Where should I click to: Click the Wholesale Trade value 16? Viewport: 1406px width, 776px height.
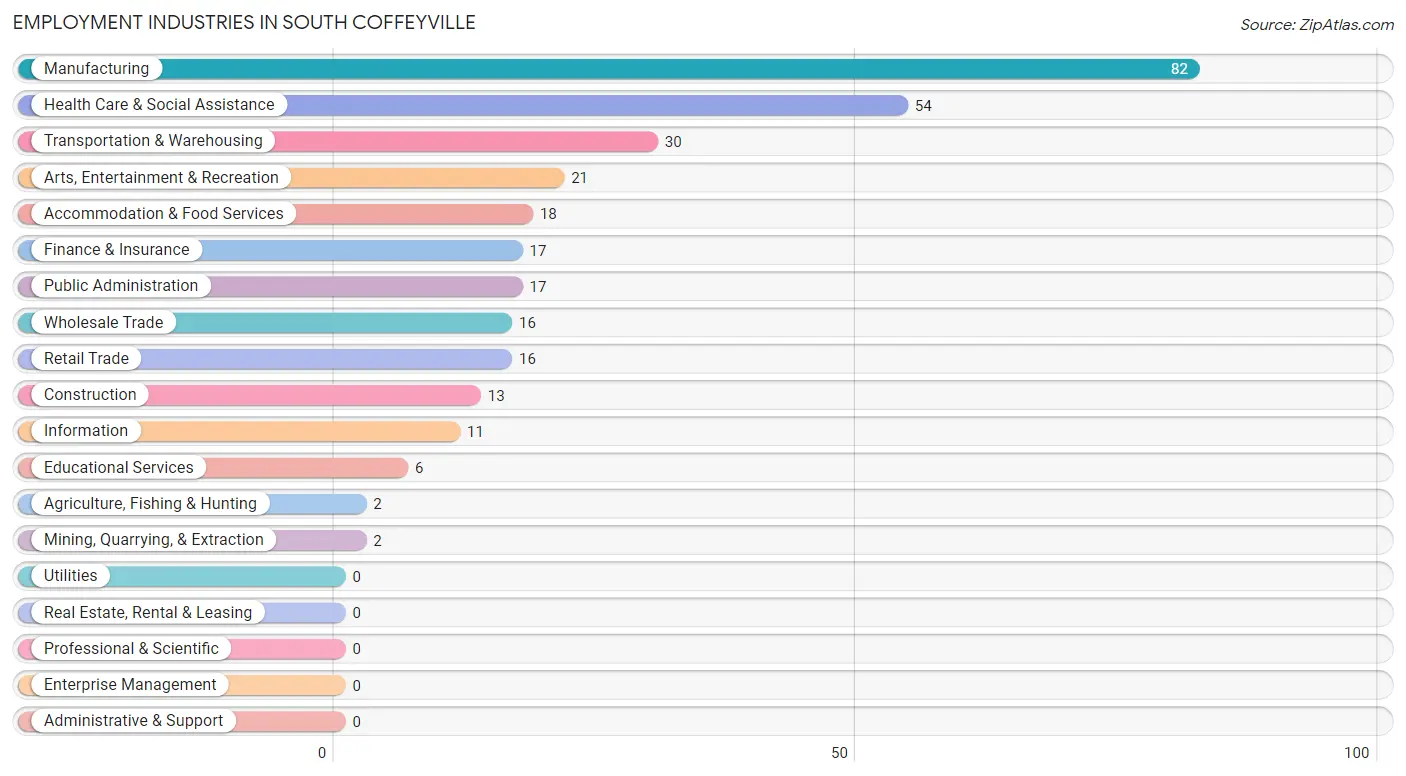[527, 323]
